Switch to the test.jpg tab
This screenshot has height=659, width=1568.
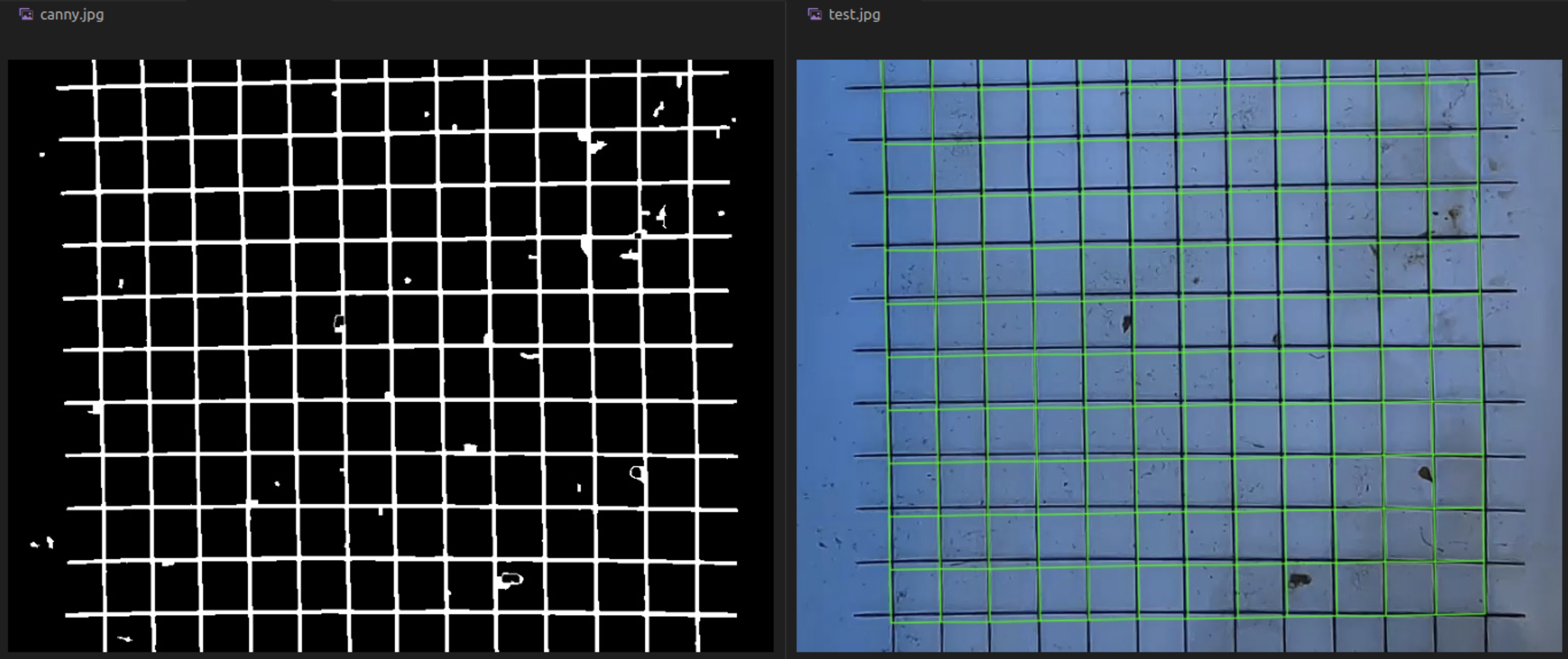(845, 14)
